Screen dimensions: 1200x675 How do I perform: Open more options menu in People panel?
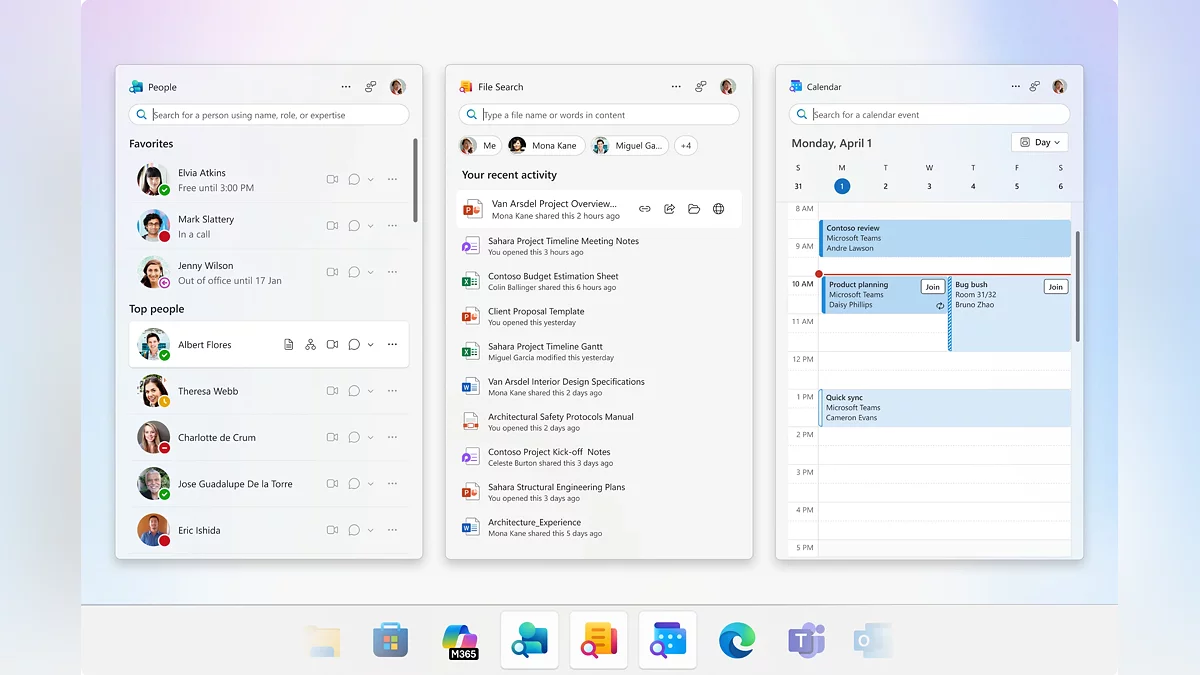pyautogui.click(x=346, y=87)
